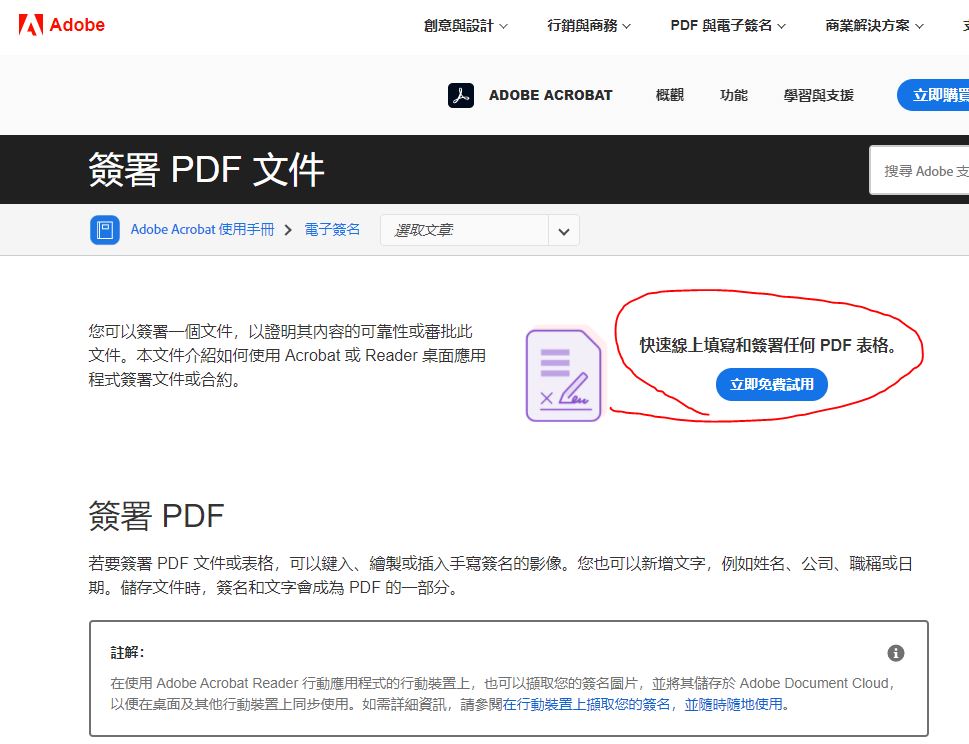Click the 立即購買 button
Image resolution: width=969 pixels, height=744 pixels.
933,95
